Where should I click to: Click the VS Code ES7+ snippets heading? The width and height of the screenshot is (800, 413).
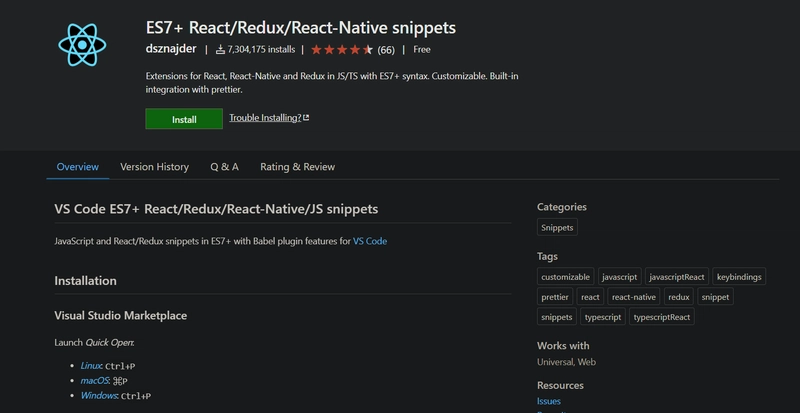216,209
